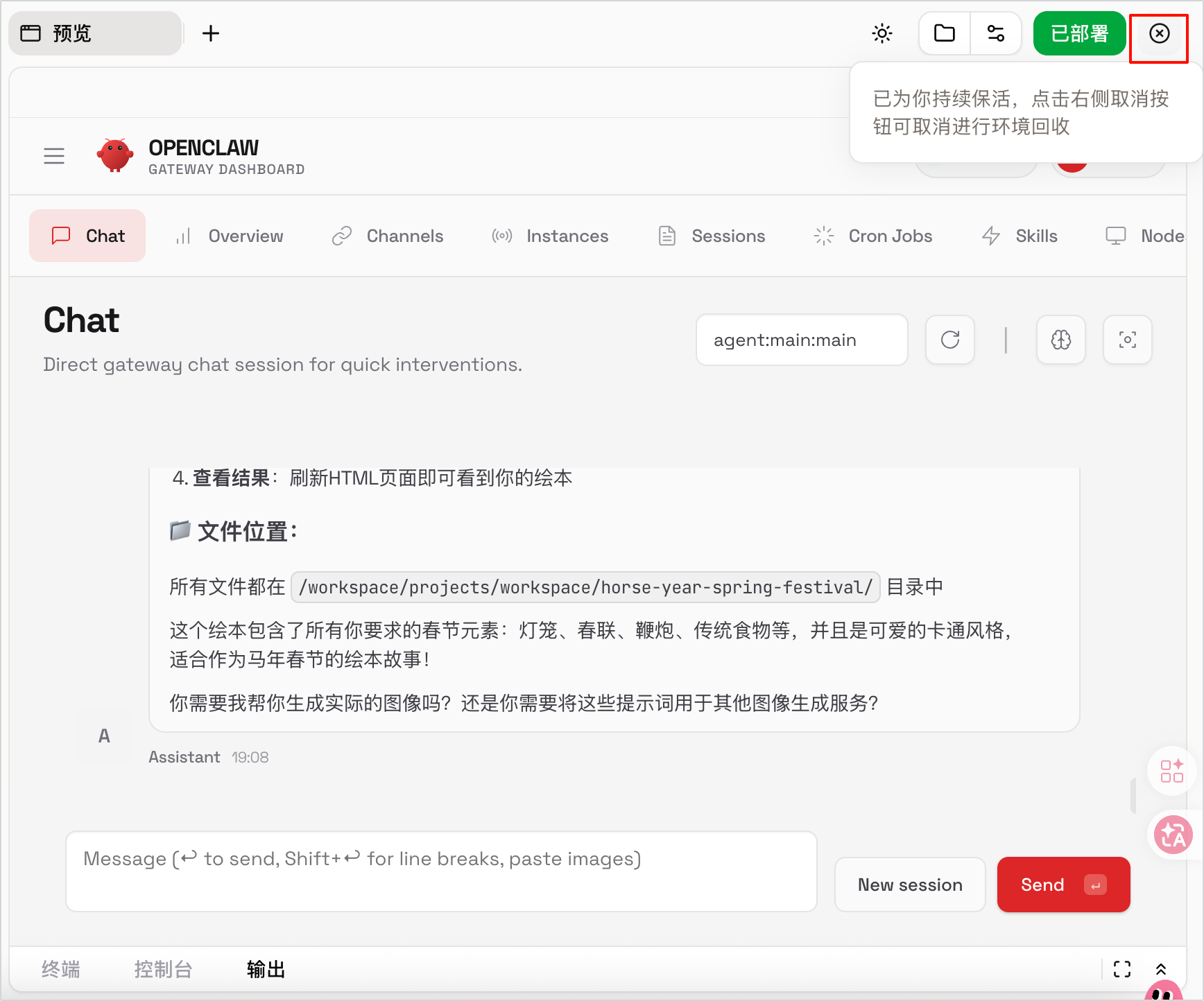Viewport: 1204px width, 1001px height.
Task: Open the Cron Jobs tab
Action: pyautogui.click(x=873, y=236)
